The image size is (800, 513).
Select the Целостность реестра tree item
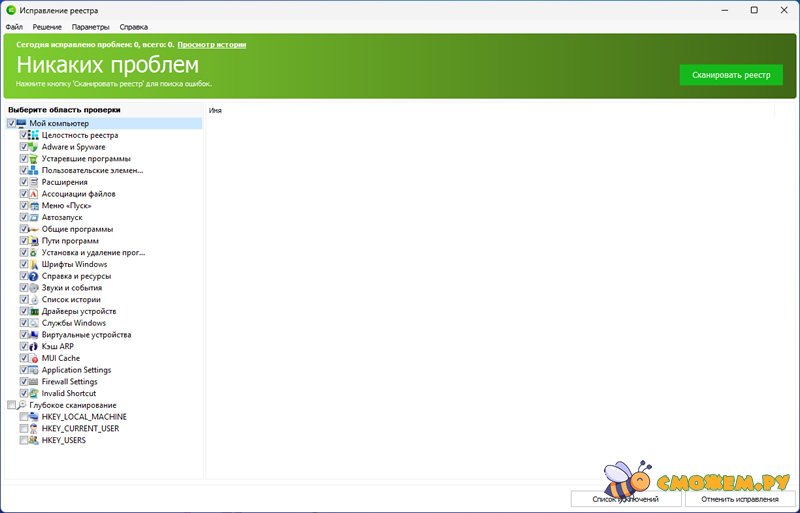point(80,135)
